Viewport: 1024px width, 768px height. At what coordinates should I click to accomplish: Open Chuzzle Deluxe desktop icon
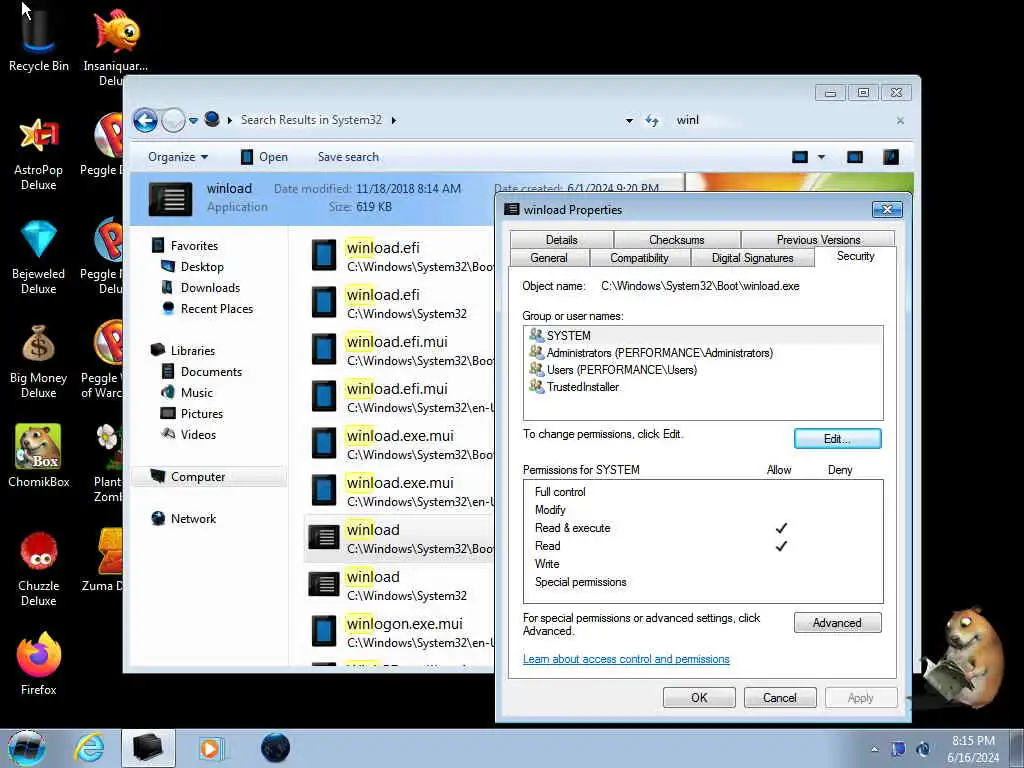pos(39,569)
